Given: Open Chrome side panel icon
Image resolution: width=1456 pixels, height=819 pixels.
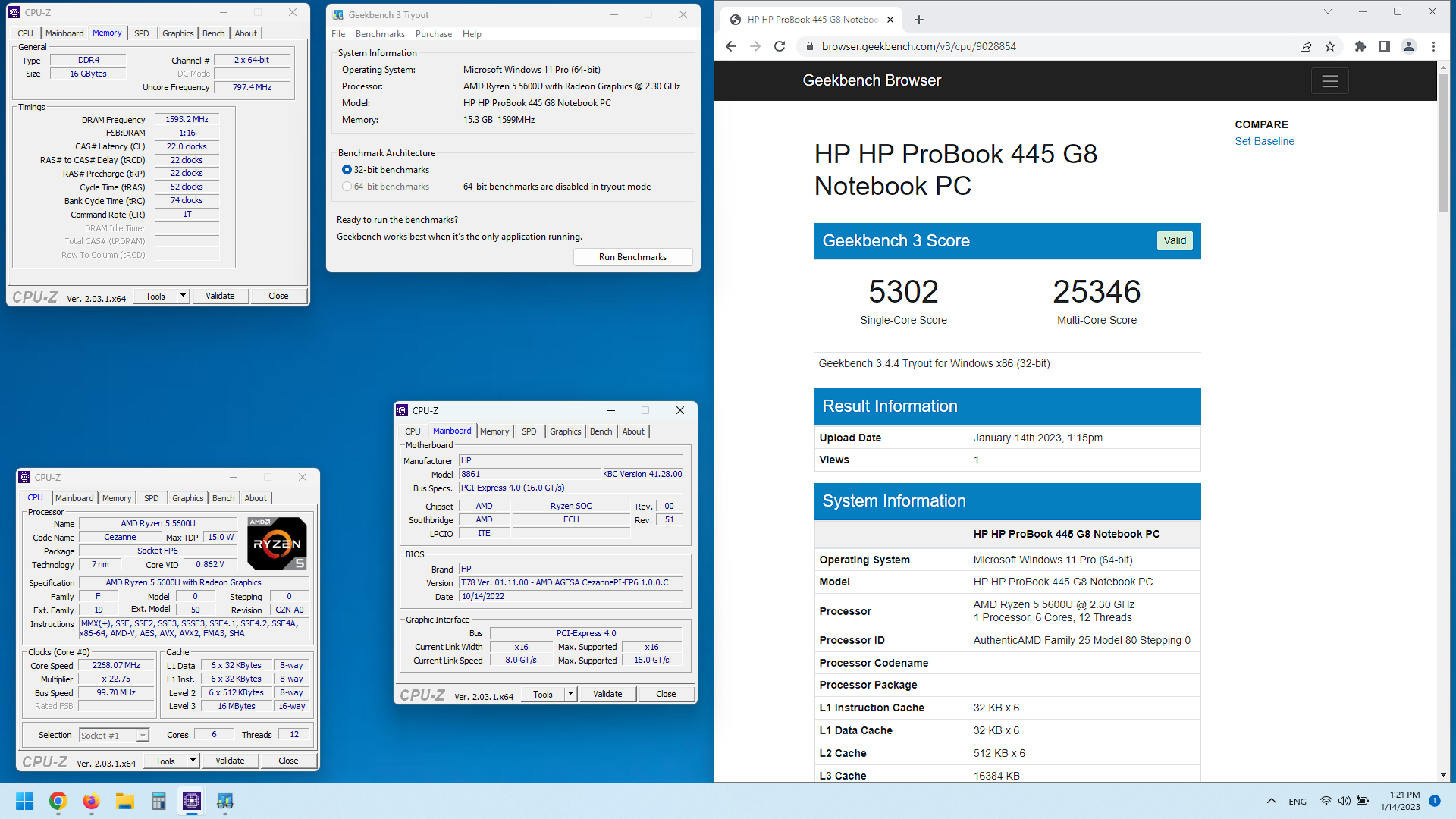Looking at the screenshot, I should [x=1385, y=46].
